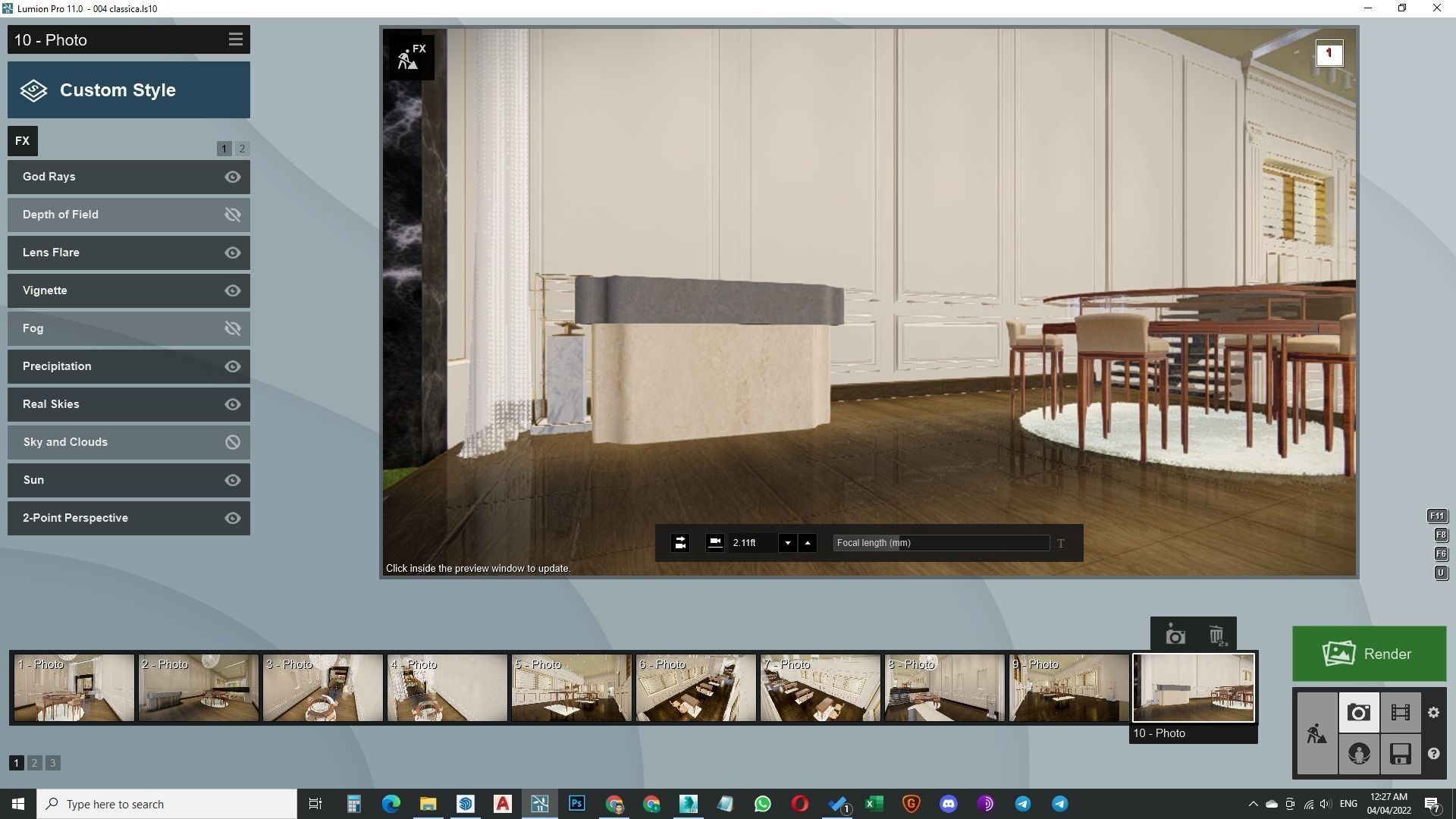Click the delete photo trash icon

tap(1216, 635)
